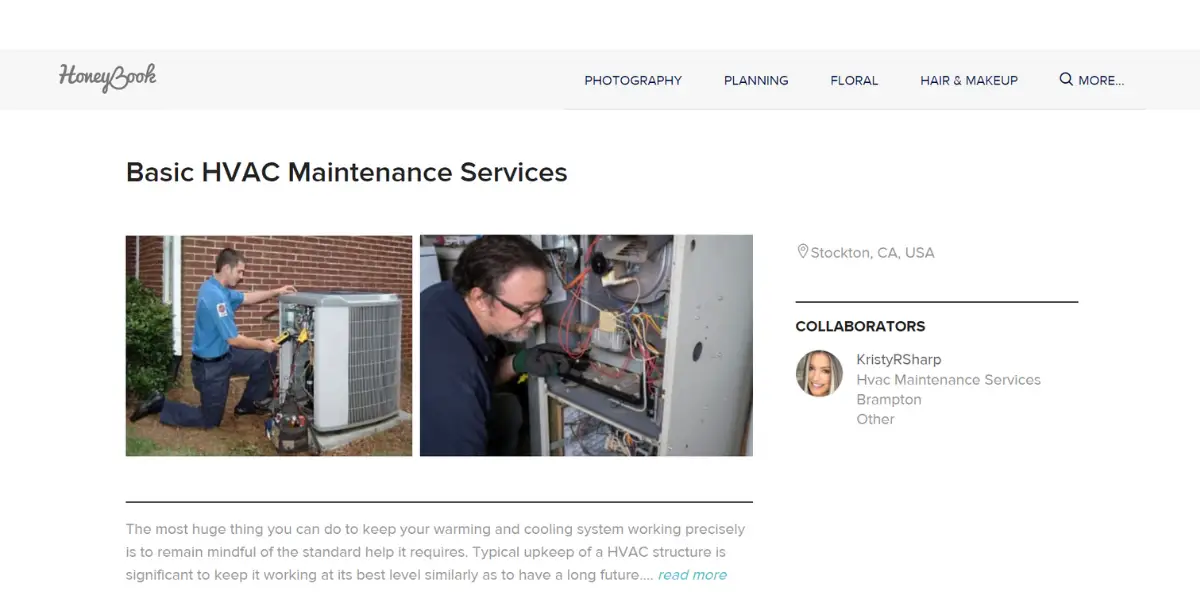Click the HoneyBook logo
The height and width of the screenshot is (600, 1200).
[108, 78]
